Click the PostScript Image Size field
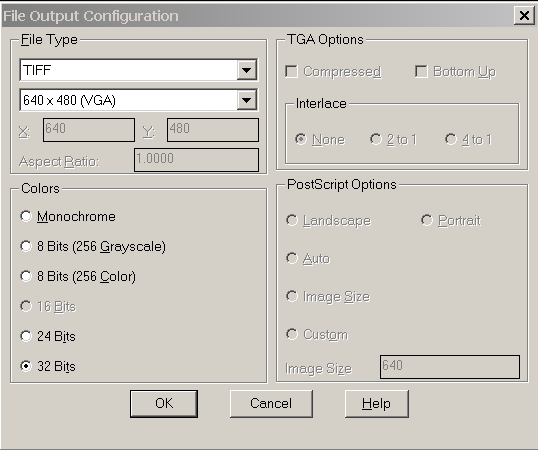Viewport: 538px width, 450px height. tap(450, 367)
